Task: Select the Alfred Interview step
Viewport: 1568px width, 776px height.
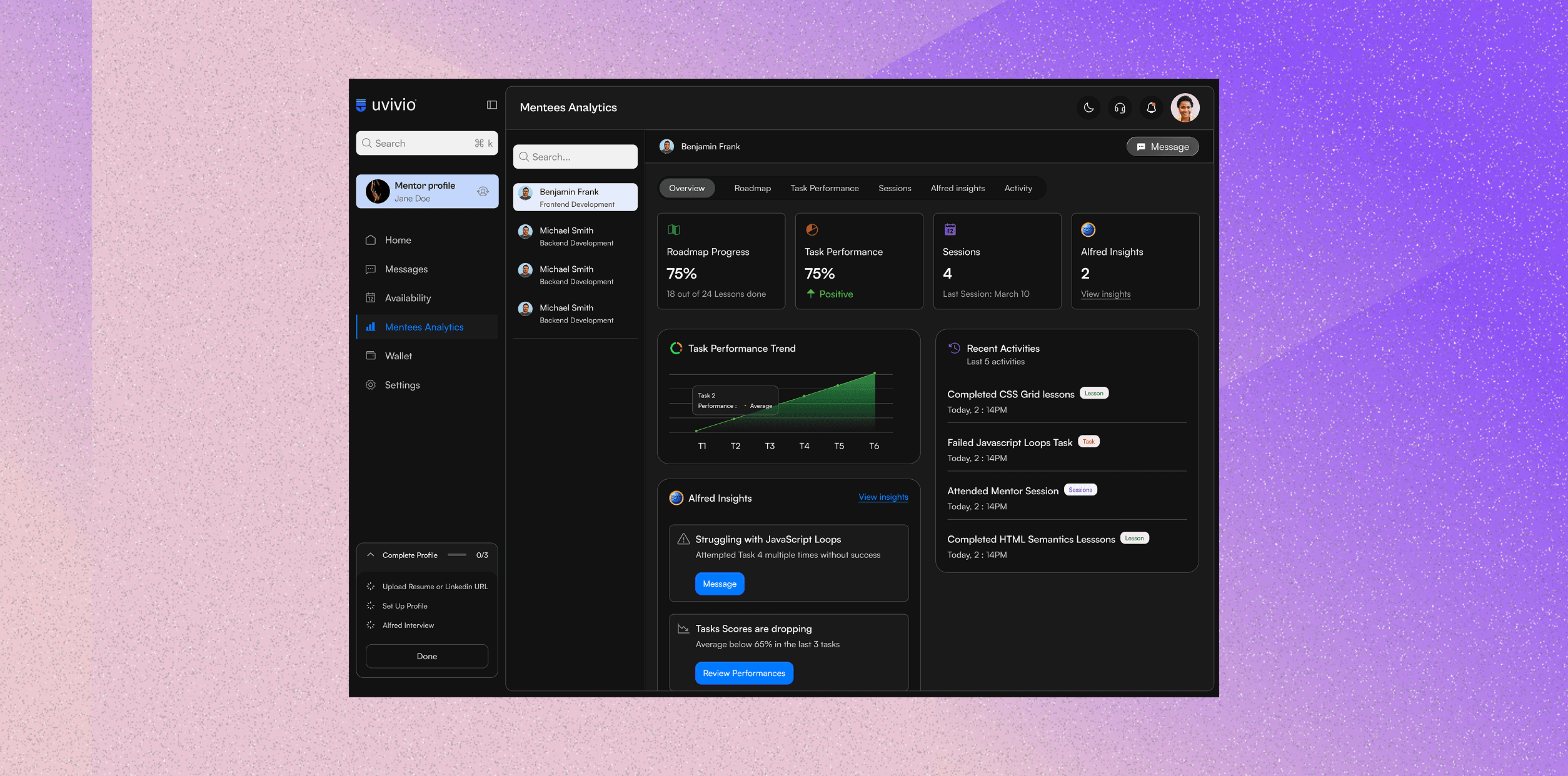Action: 400,625
